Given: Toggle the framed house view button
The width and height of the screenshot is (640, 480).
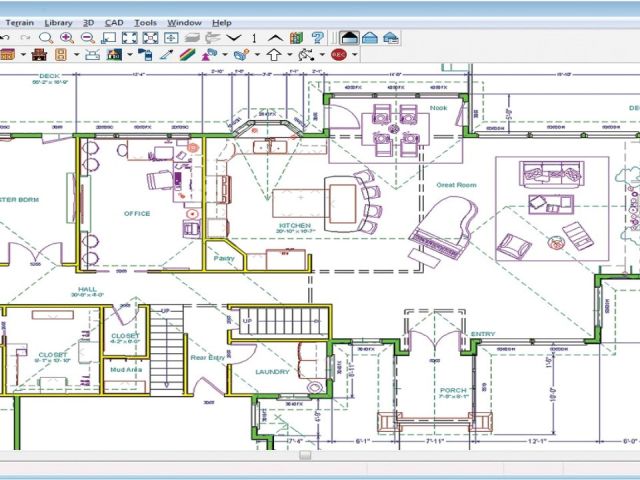Looking at the screenshot, I should [x=390, y=38].
